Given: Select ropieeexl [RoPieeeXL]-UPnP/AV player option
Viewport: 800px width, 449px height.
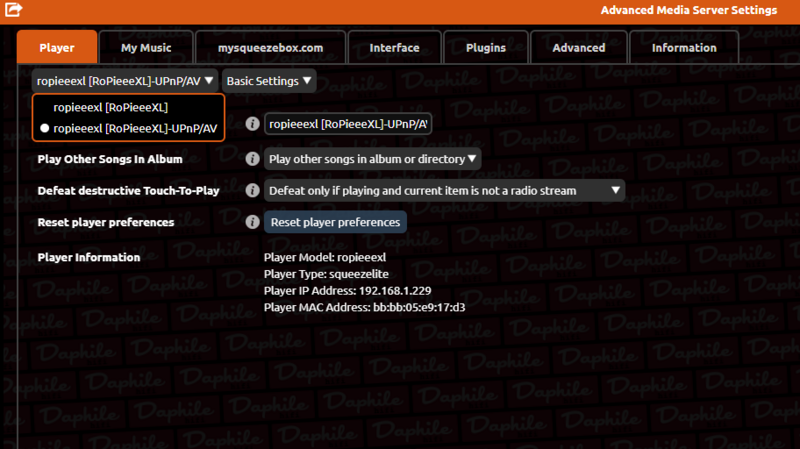Looking at the screenshot, I should [135, 128].
